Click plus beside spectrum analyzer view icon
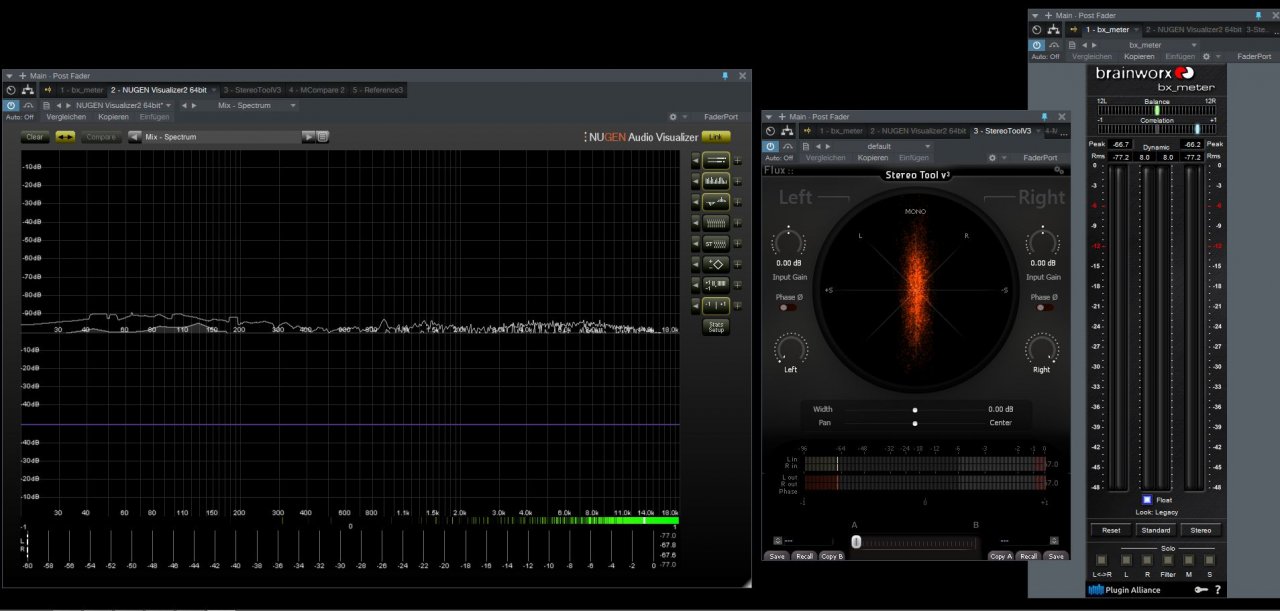Viewport: 1280px width, 611px height. click(738, 181)
